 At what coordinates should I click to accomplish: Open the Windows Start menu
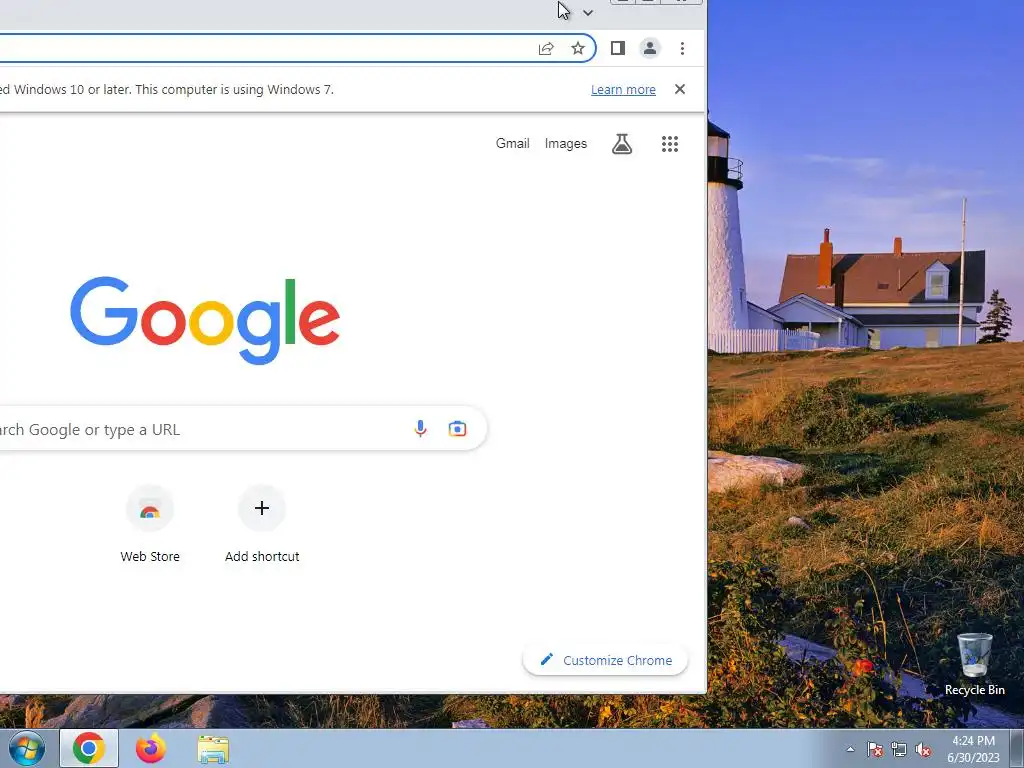(27, 748)
